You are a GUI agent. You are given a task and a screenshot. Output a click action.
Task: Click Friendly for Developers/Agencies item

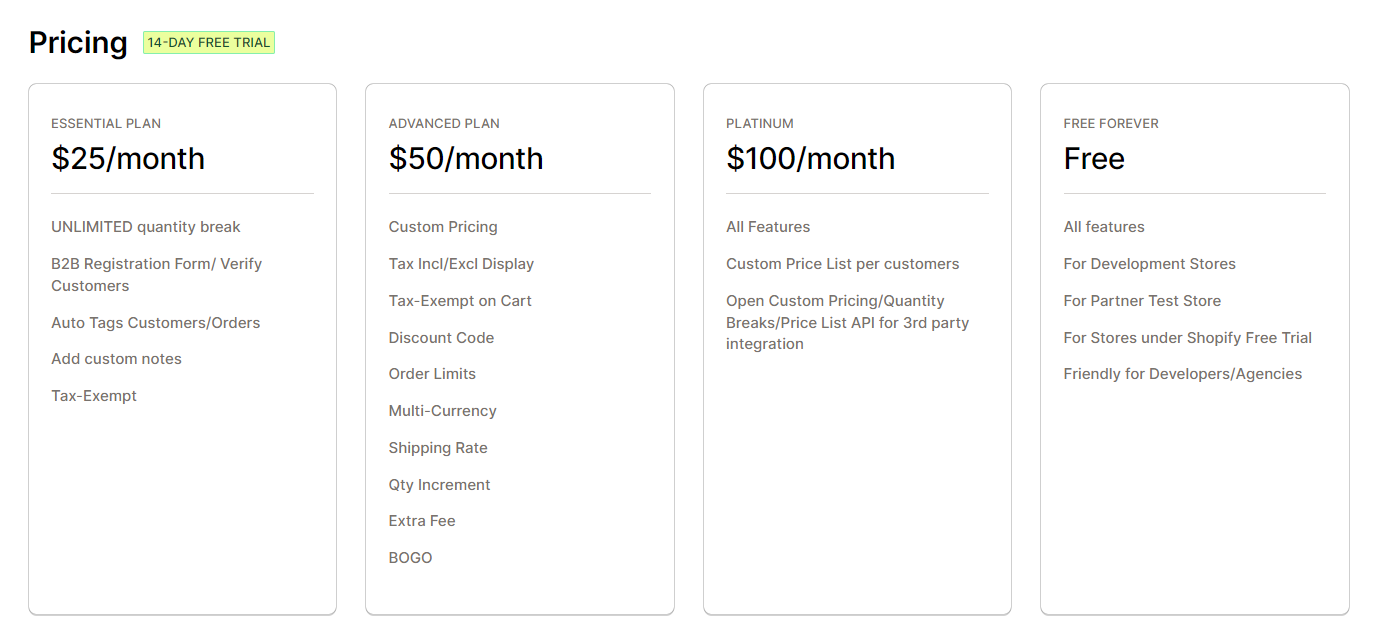[1183, 374]
